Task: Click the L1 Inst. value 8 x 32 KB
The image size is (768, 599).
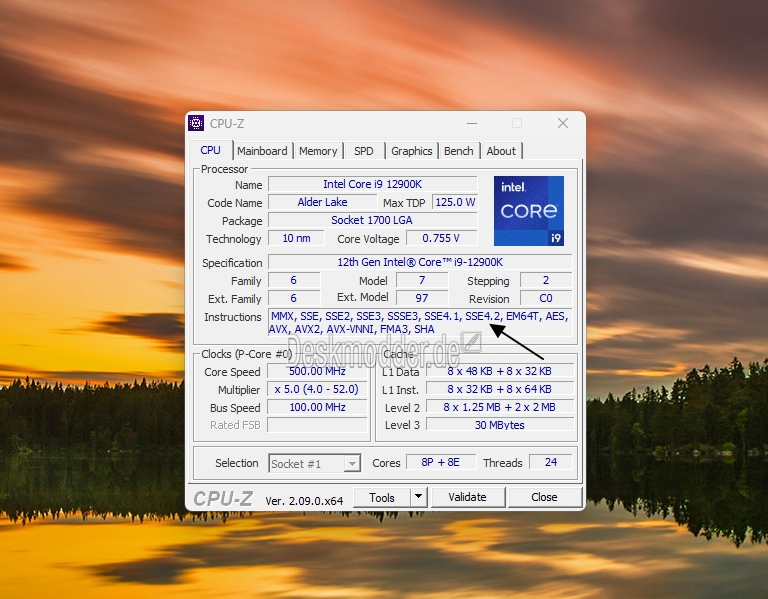Action: pos(500,389)
